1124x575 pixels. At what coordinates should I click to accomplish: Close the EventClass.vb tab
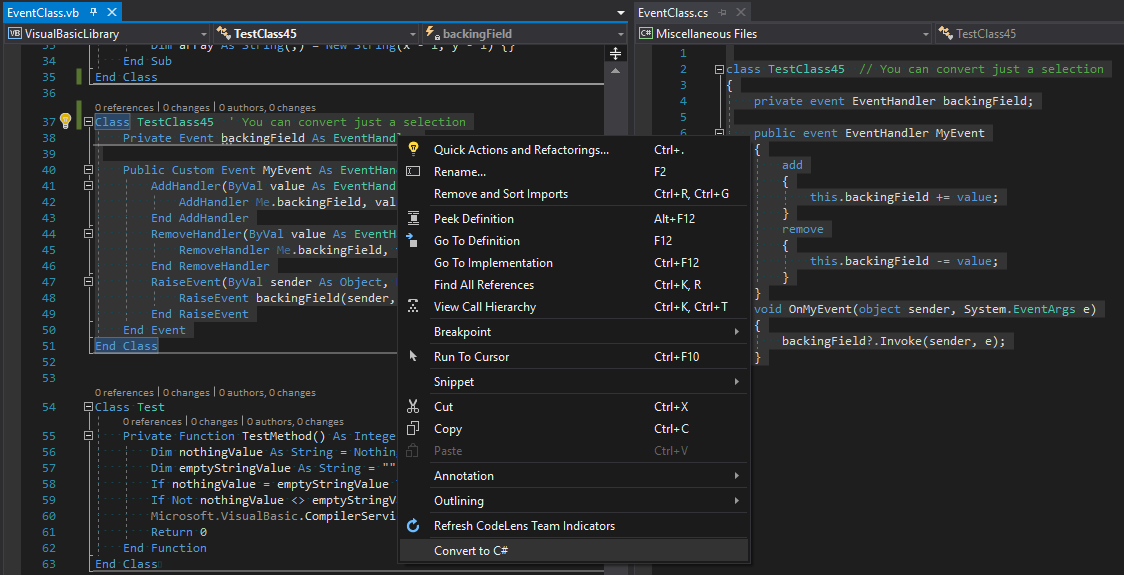[111, 13]
